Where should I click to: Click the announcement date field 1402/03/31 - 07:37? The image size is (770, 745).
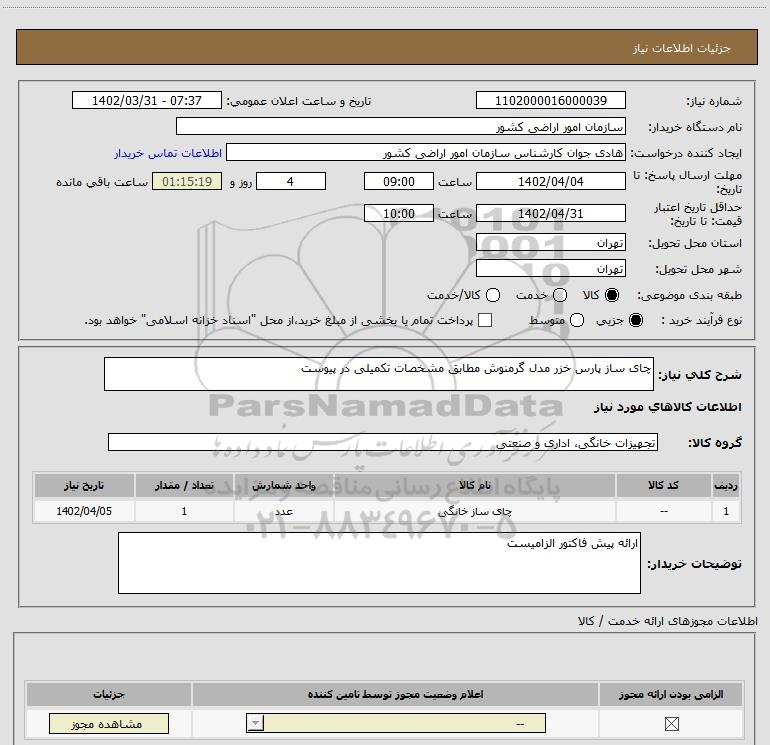(x=147, y=100)
